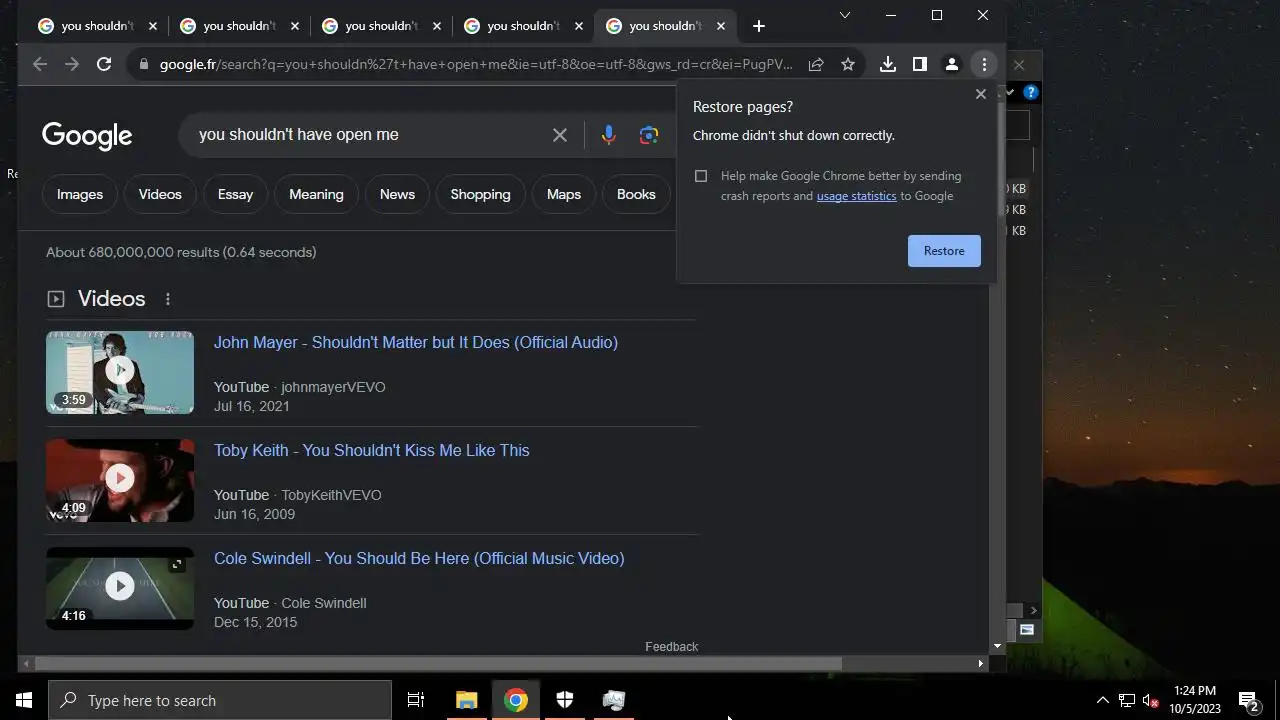
Task: Search by image with Google Lens icon
Action: [x=649, y=135]
